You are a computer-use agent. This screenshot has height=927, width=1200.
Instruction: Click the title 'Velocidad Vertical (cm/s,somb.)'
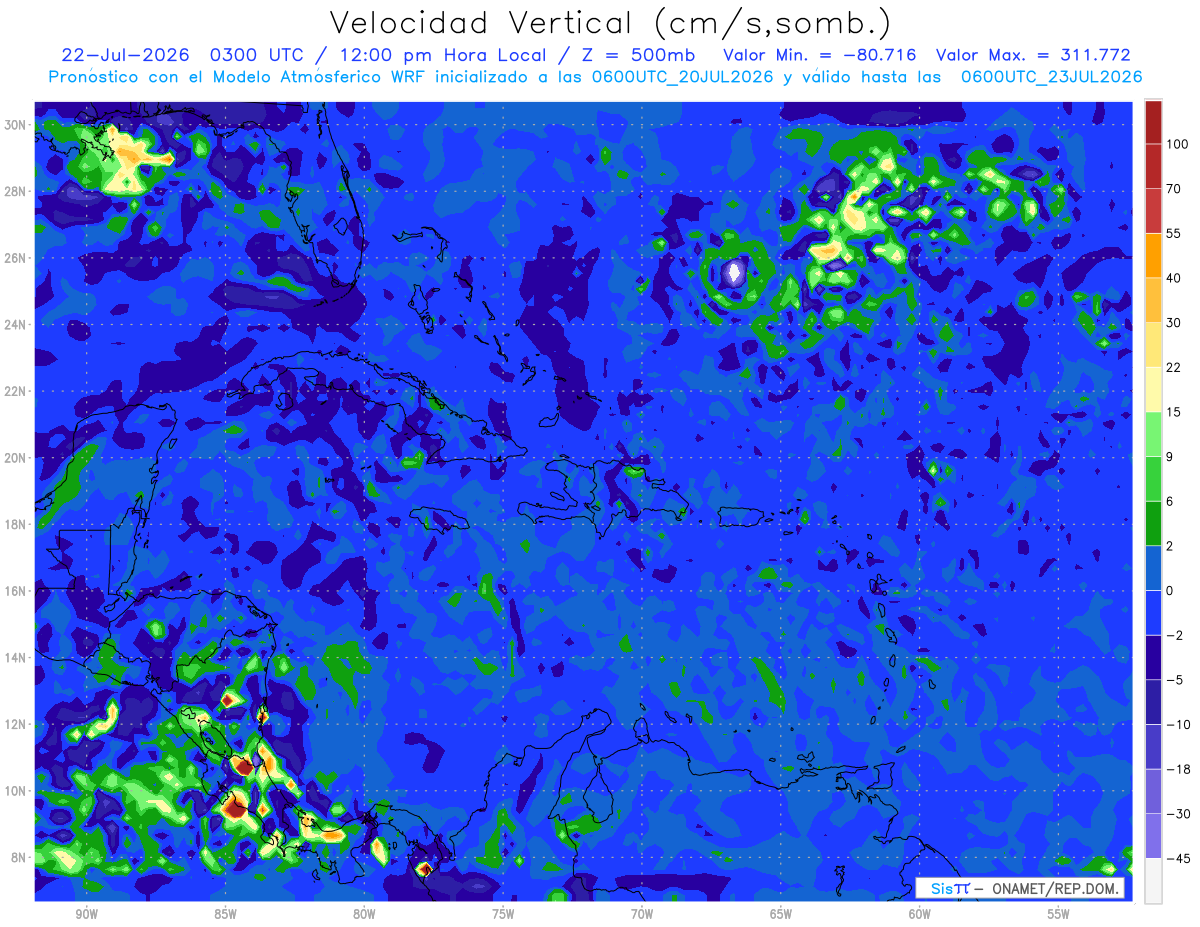pyautogui.click(x=610, y=24)
